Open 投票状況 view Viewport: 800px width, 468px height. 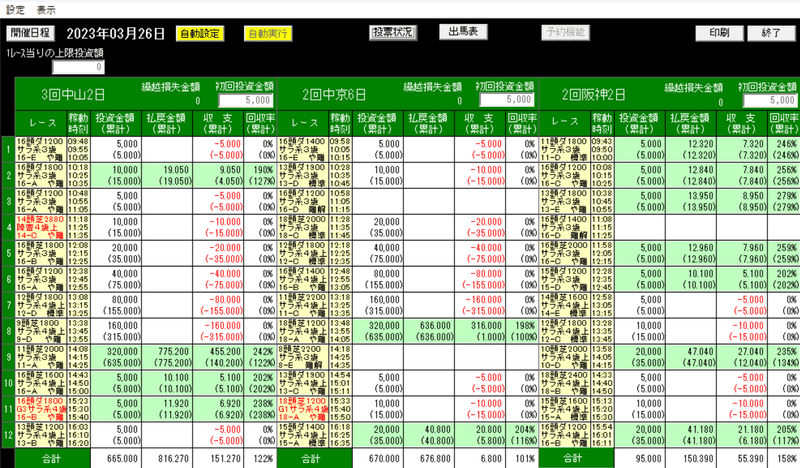coord(393,32)
